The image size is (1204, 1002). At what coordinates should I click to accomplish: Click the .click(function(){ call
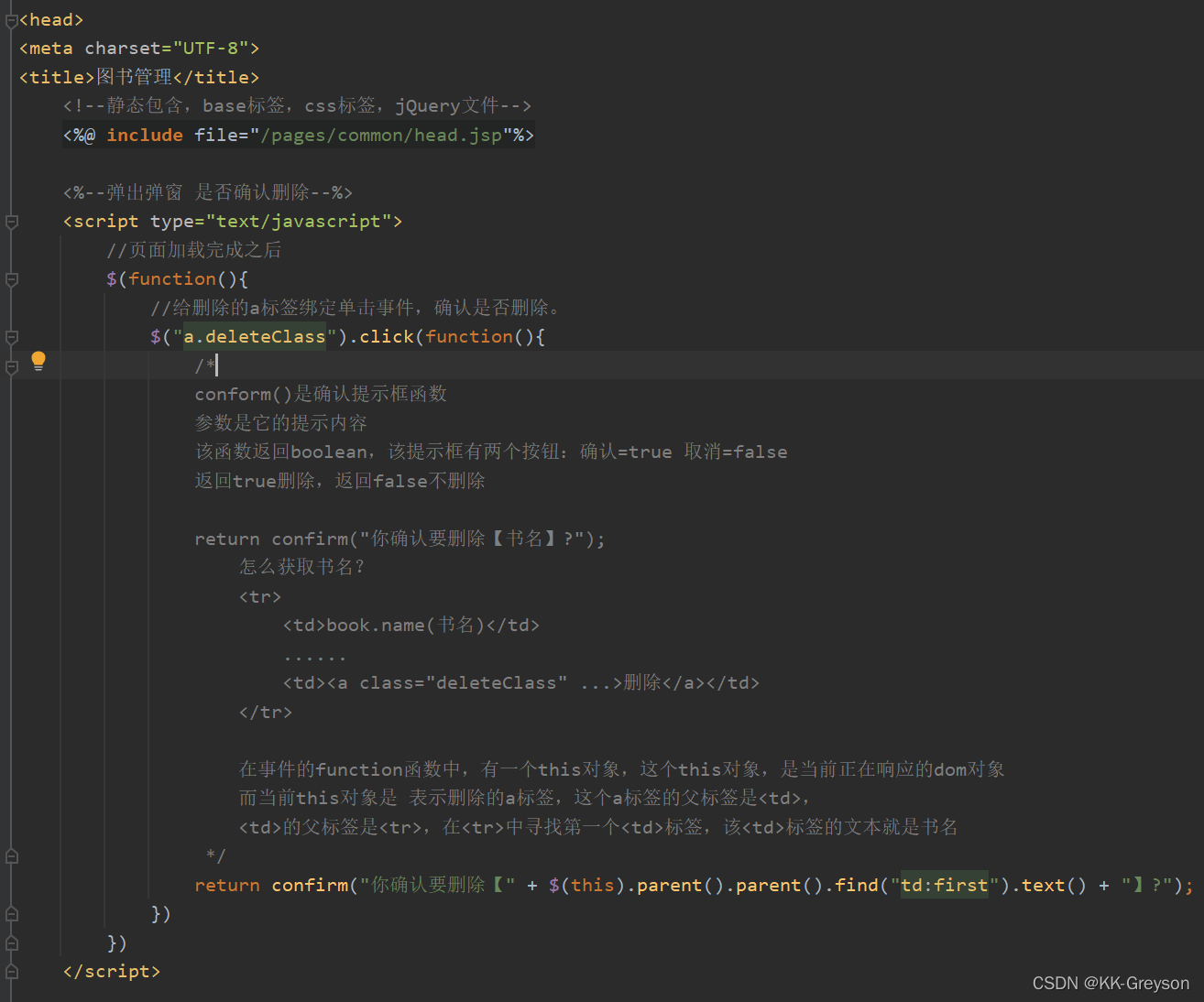tap(446, 337)
